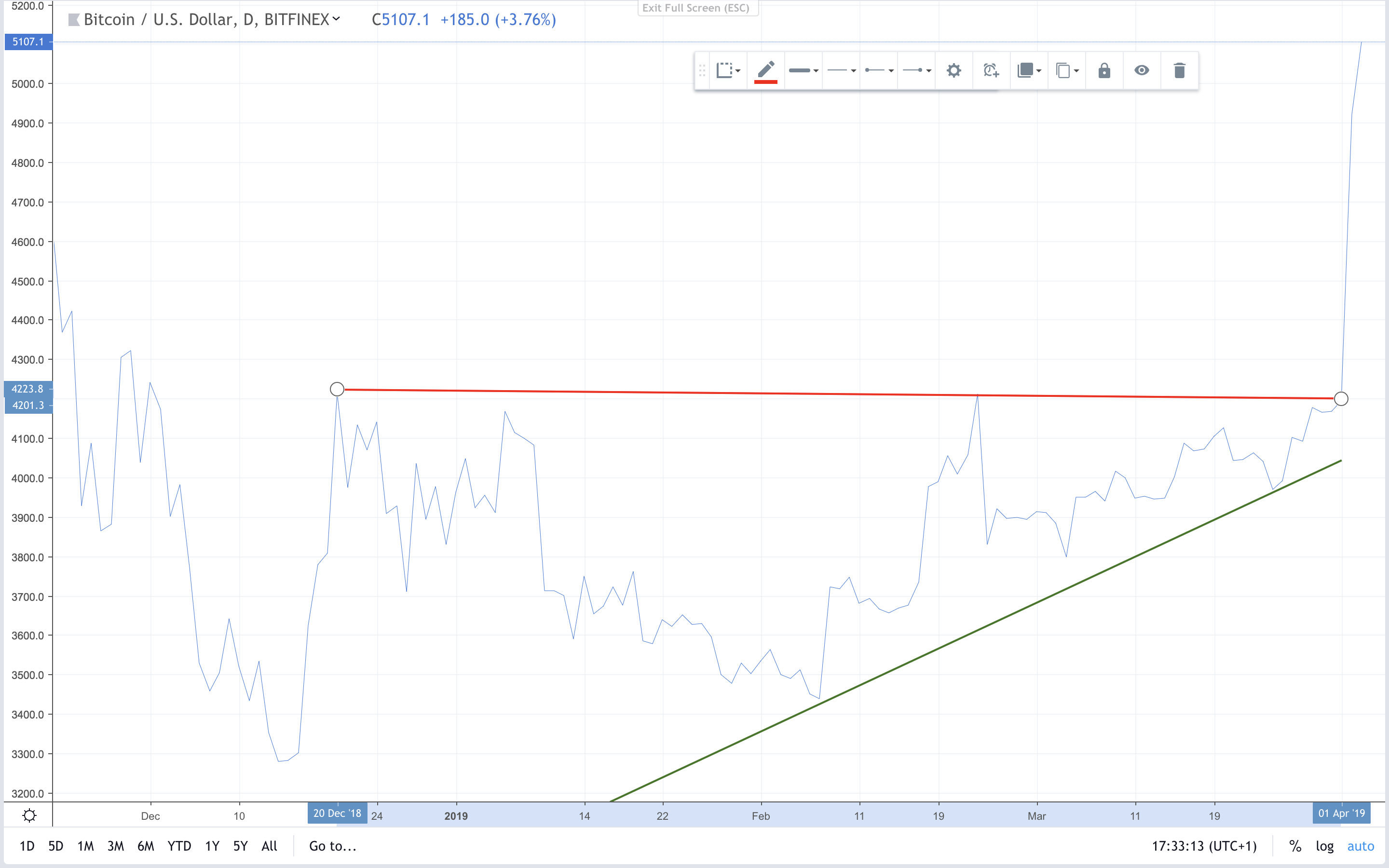Add an alert on the trend line
The height and width of the screenshot is (868, 1389).
pyautogui.click(x=991, y=70)
